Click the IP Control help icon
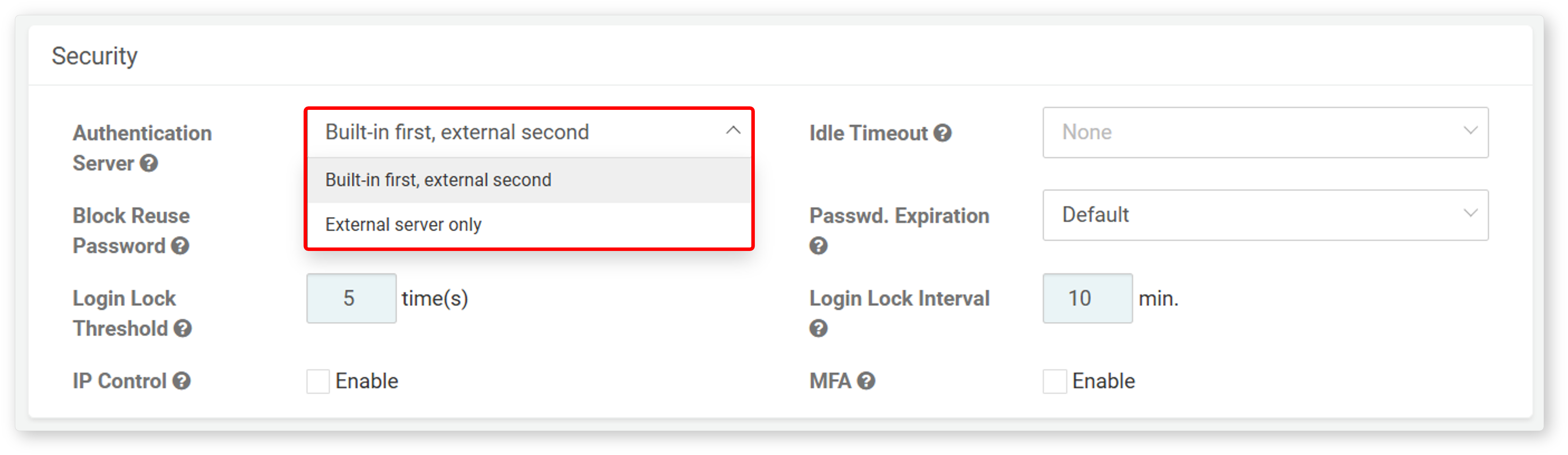 click(x=181, y=381)
